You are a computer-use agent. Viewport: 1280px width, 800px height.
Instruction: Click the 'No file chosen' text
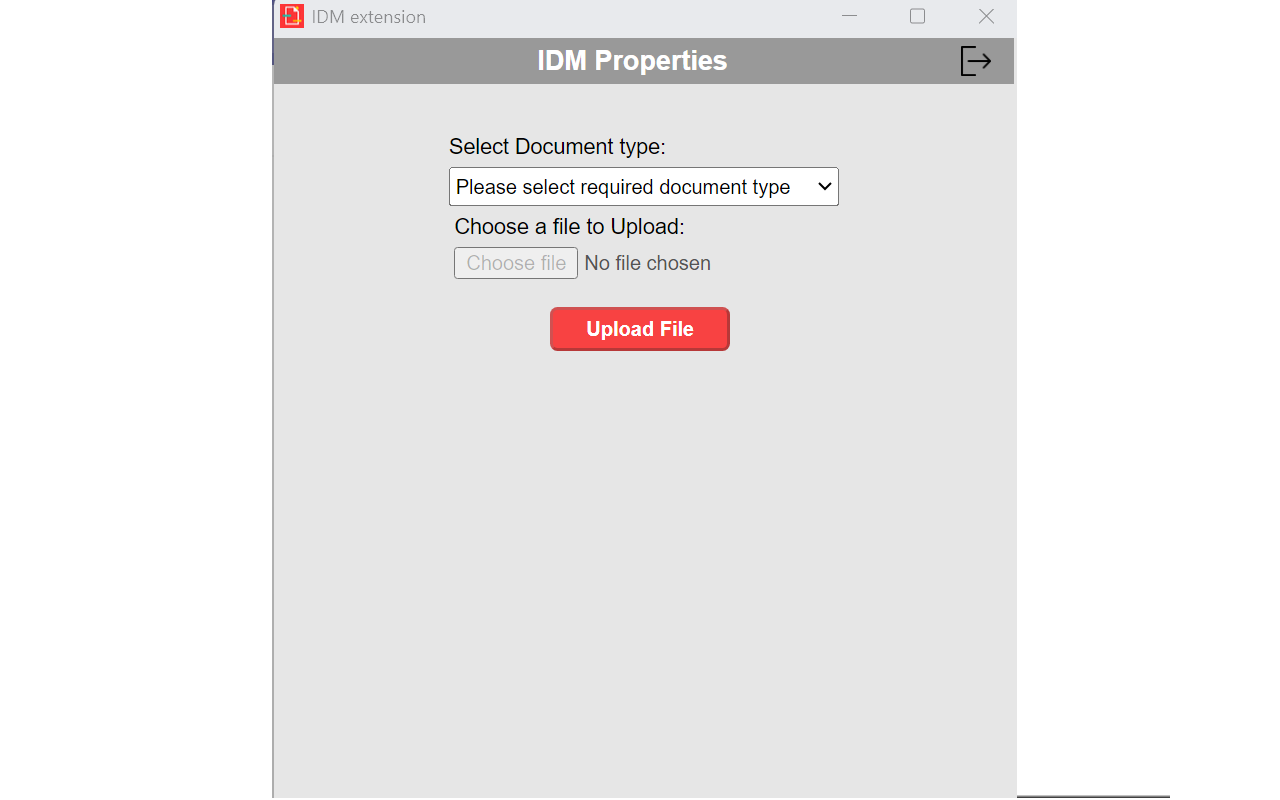pyautogui.click(x=648, y=263)
